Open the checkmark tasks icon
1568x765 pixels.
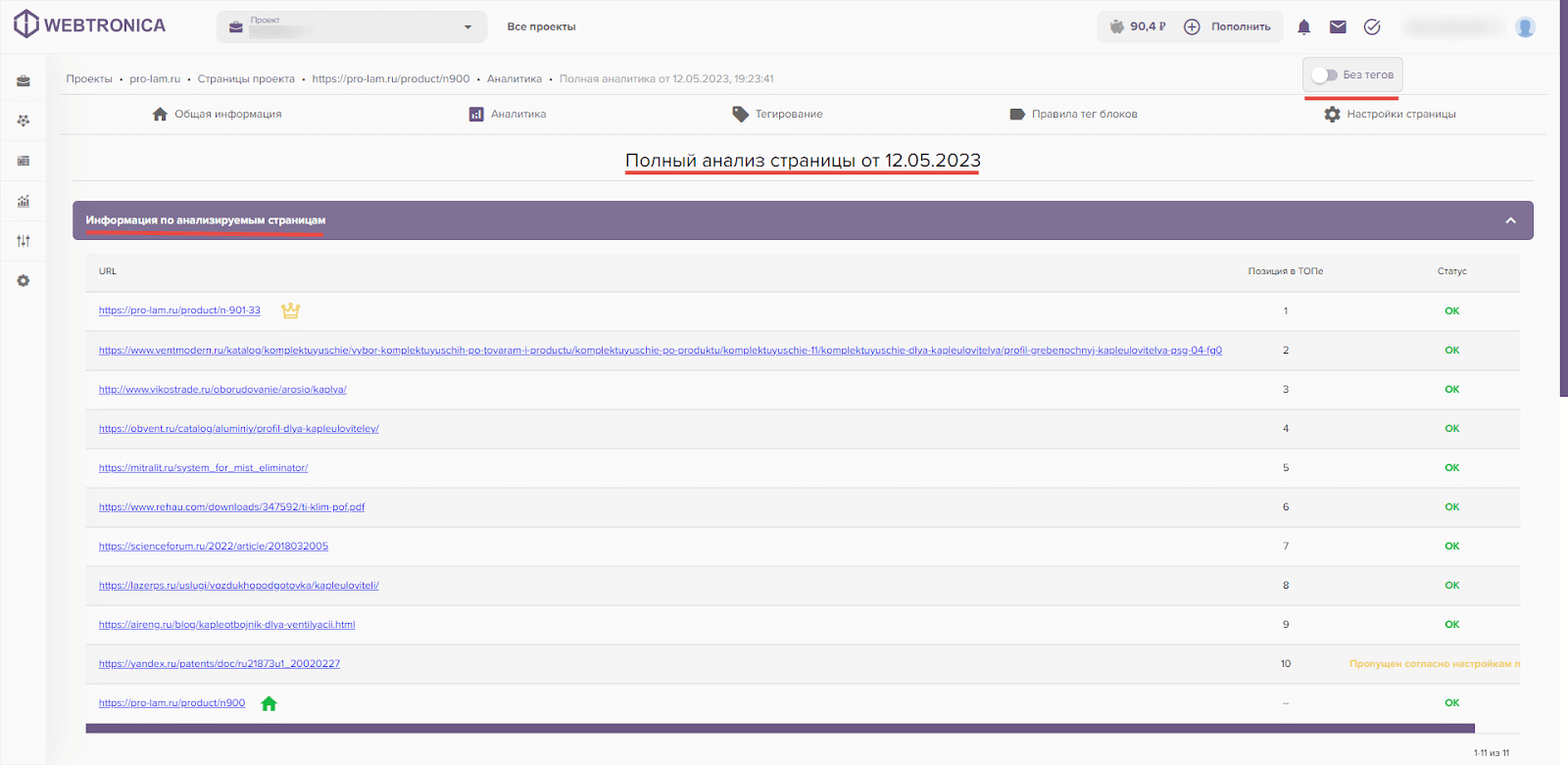point(1372,26)
